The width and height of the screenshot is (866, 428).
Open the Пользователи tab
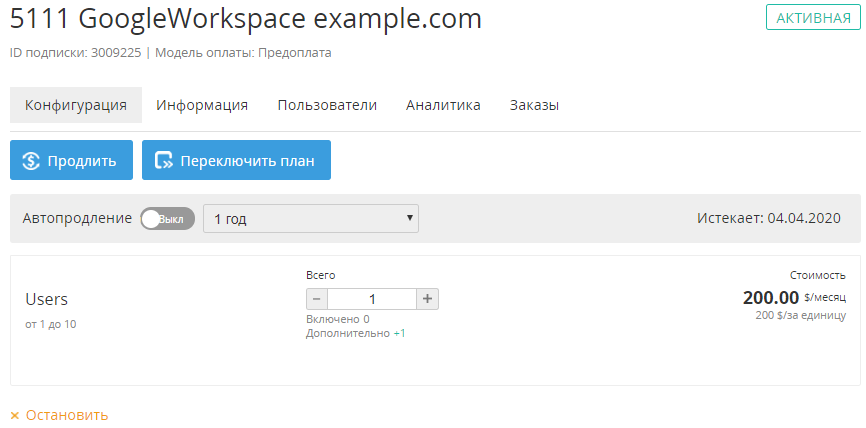pyautogui.click(x=327, y=105)
